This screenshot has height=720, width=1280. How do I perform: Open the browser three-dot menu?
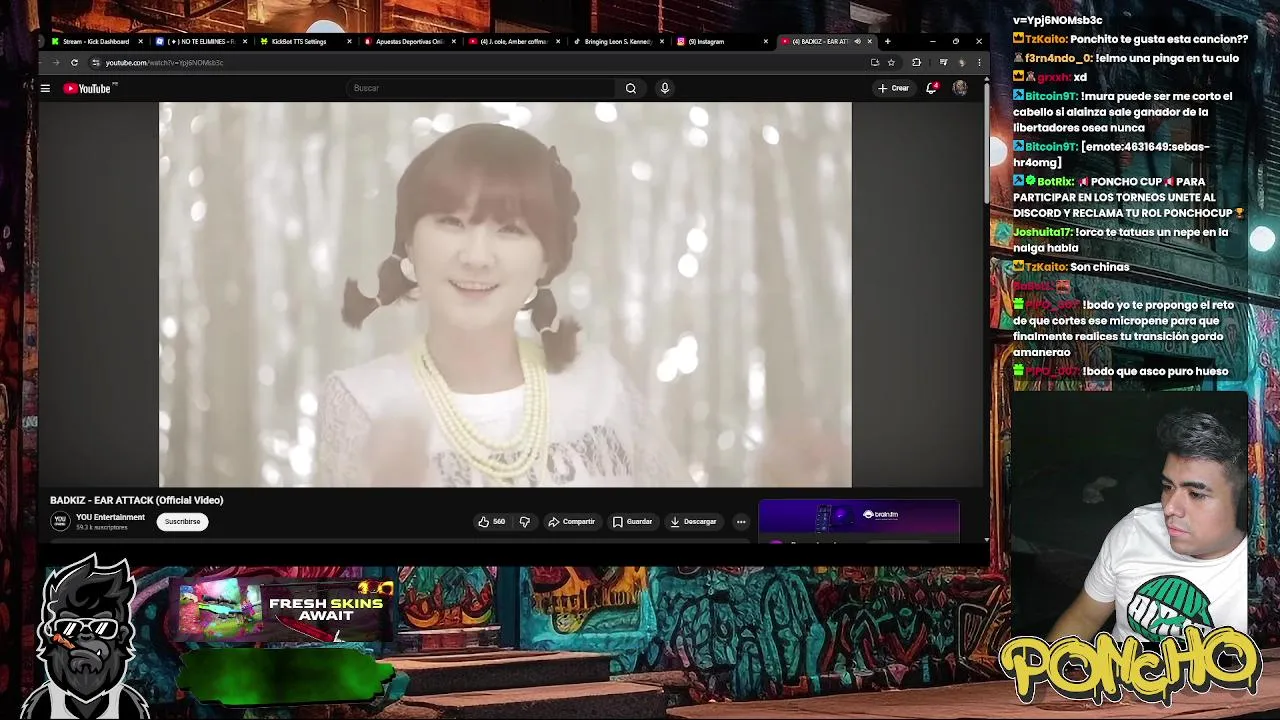coord(979,62)
